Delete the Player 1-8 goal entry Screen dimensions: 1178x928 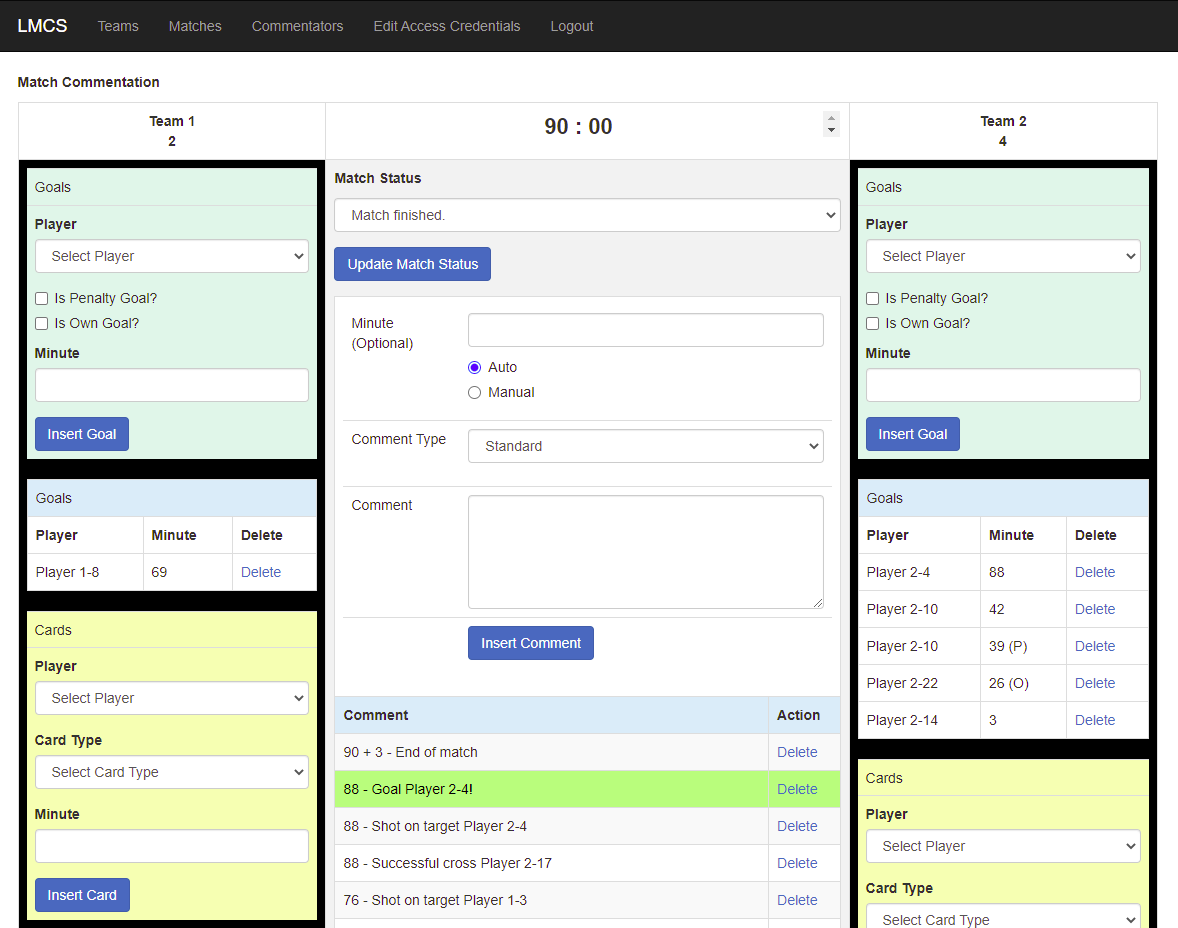(x=261, y=572)
